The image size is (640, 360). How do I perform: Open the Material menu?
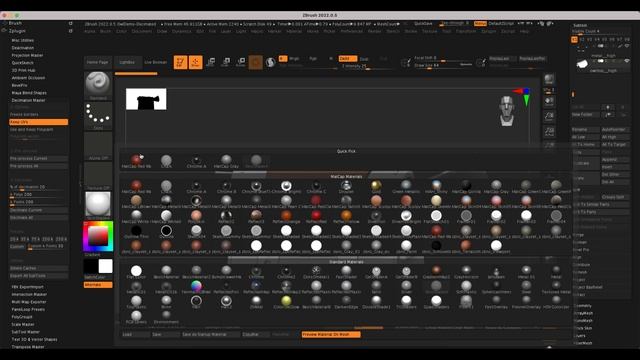coord(294,31)
